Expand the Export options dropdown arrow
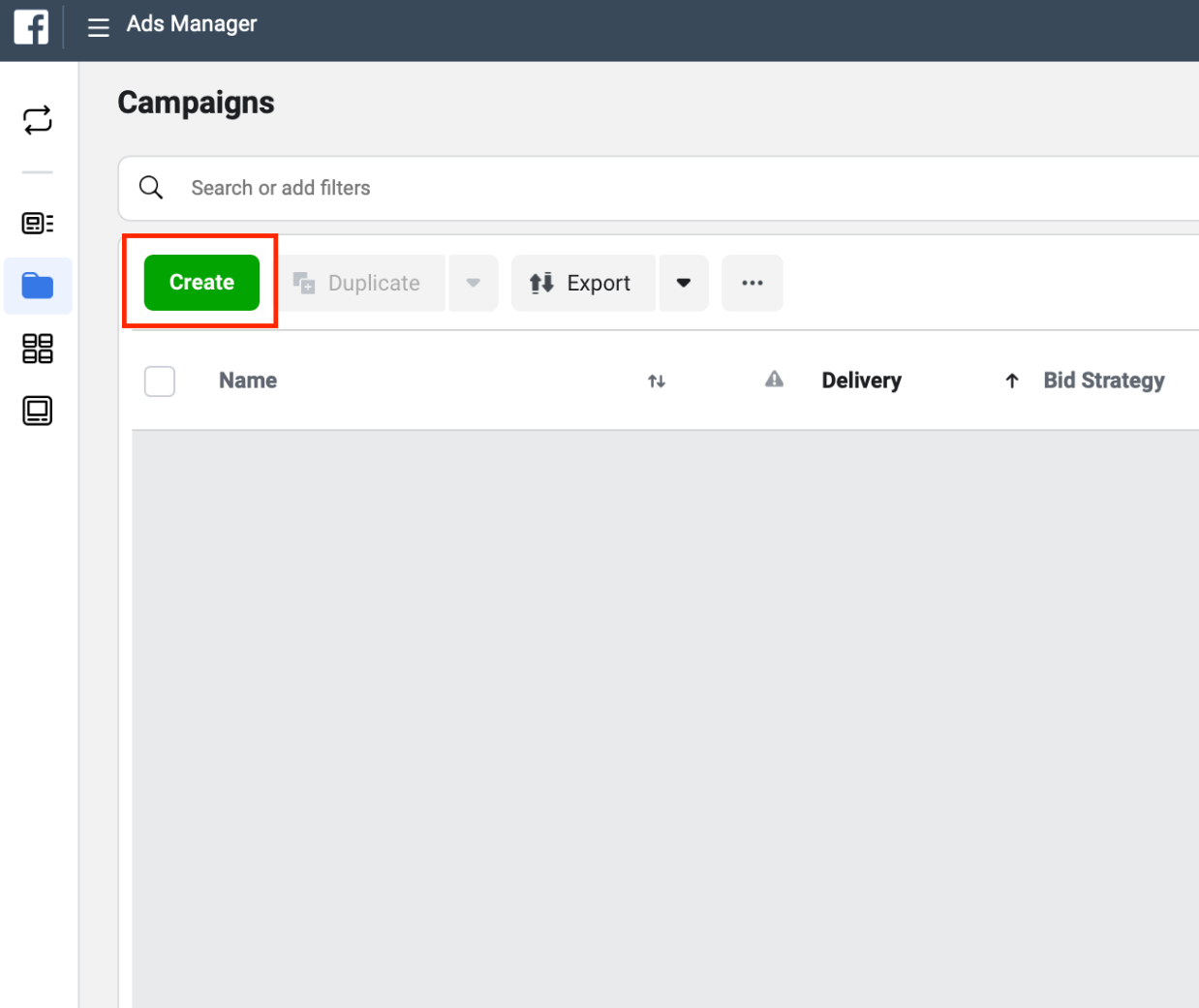Screen dimensions: 1199x1008 684,283
